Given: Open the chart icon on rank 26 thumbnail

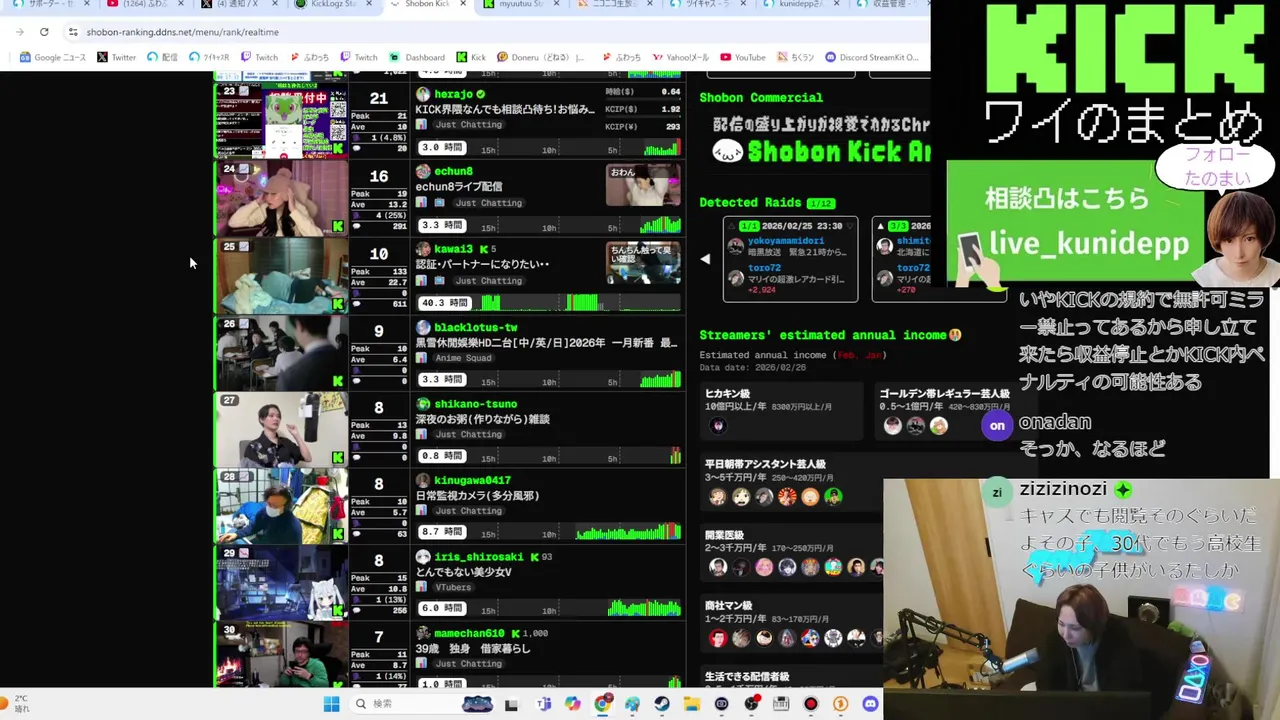Looking at the screenshot, I should coord(243,324).
